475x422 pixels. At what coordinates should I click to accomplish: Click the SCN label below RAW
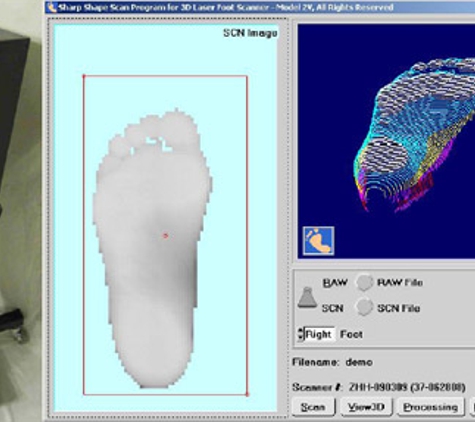[332, 308]
